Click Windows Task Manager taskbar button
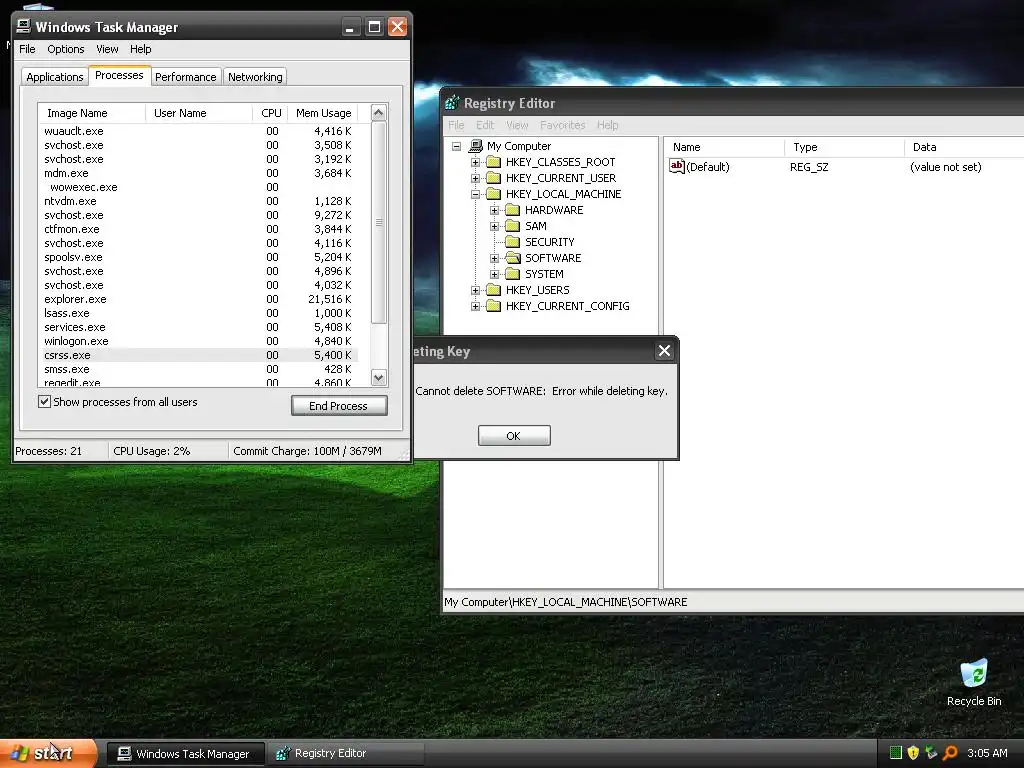 pyautogui.click(x=185, y=754)
